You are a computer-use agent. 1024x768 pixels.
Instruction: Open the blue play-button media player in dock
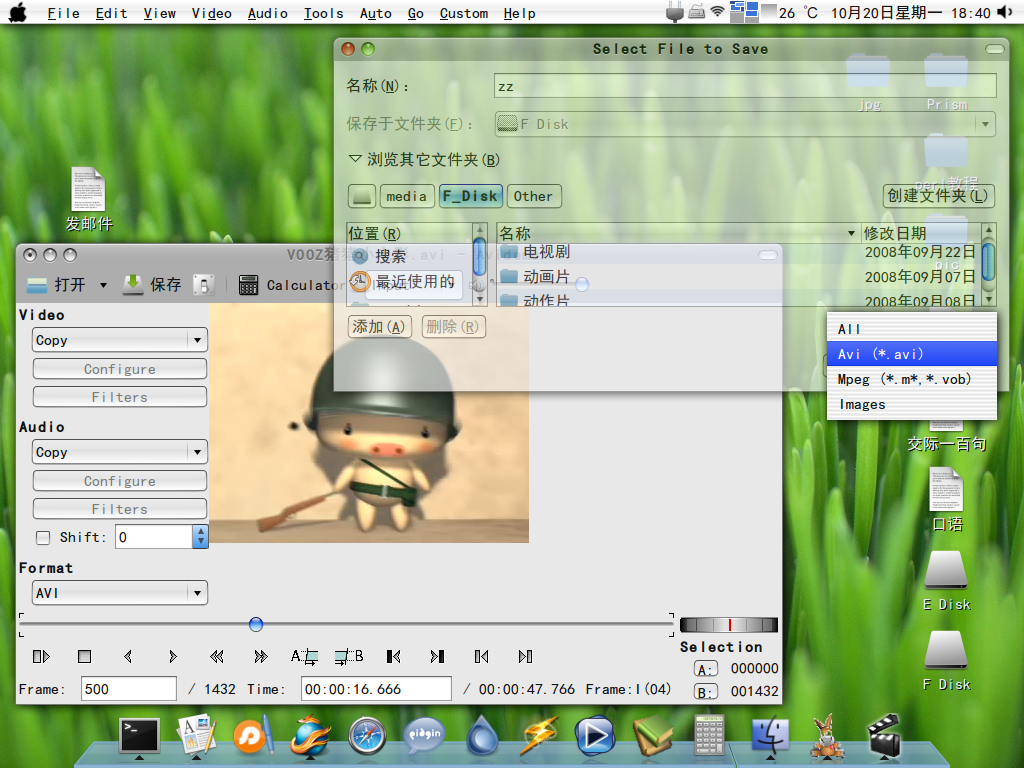[x=595, y=736]
